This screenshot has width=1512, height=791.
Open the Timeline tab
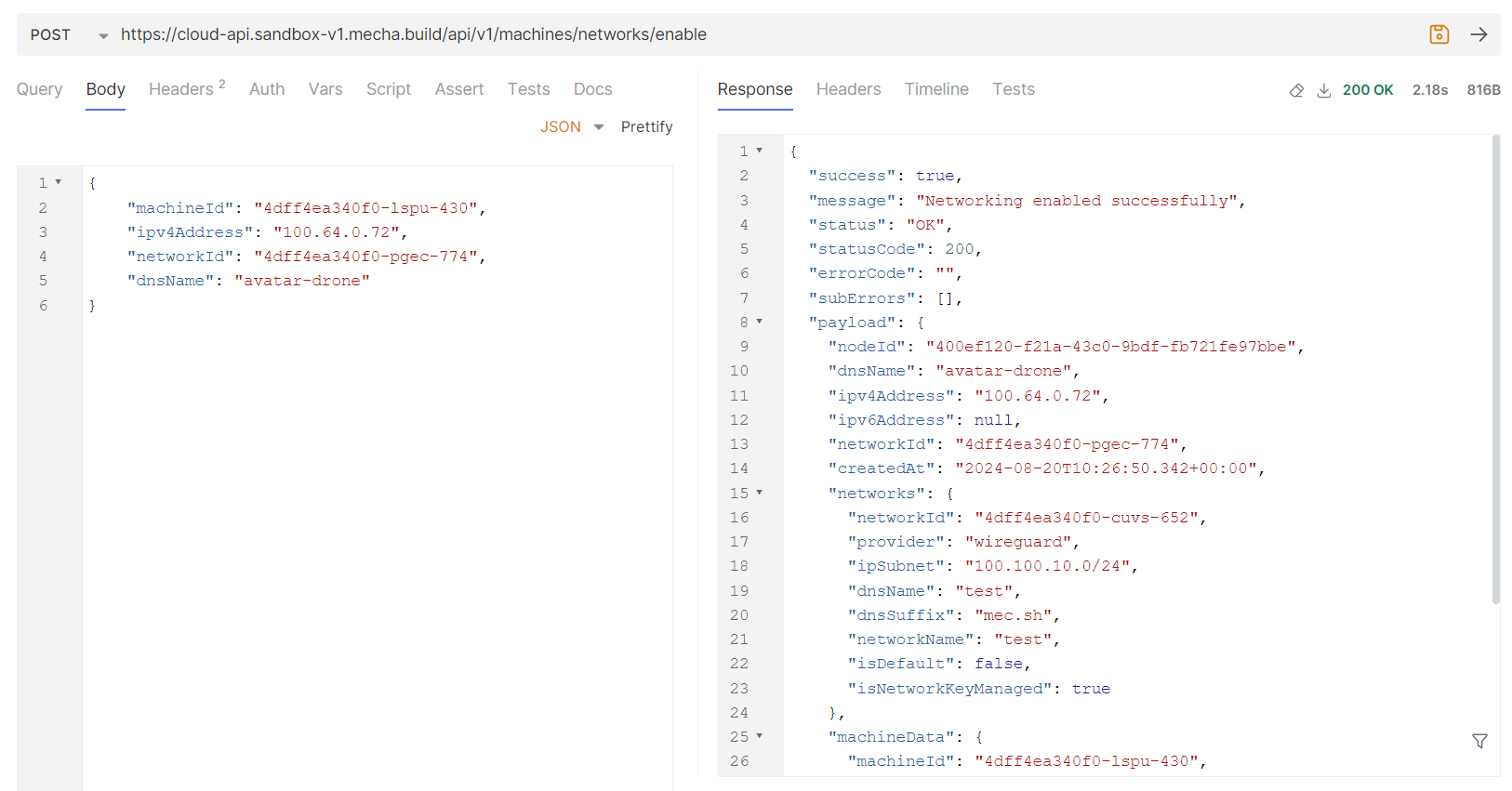[x=936, y=89]
